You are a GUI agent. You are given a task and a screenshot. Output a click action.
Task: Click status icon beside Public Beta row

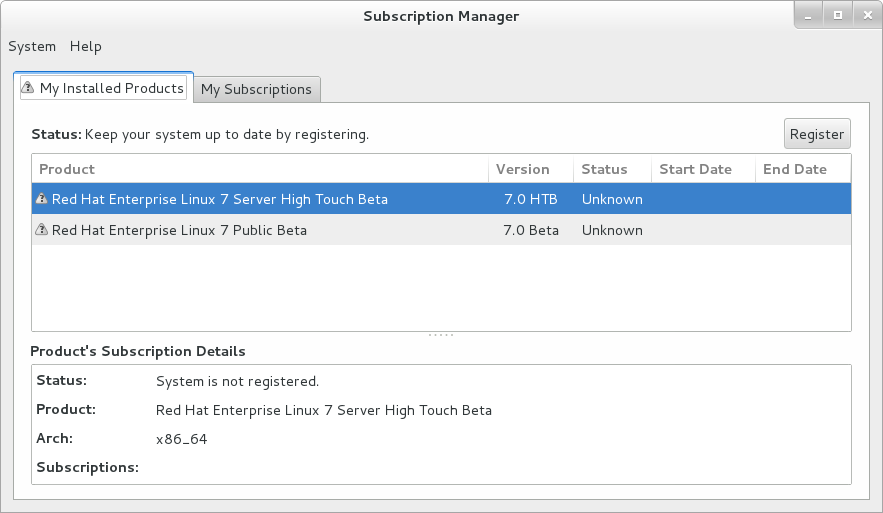(x=41, y=230)
